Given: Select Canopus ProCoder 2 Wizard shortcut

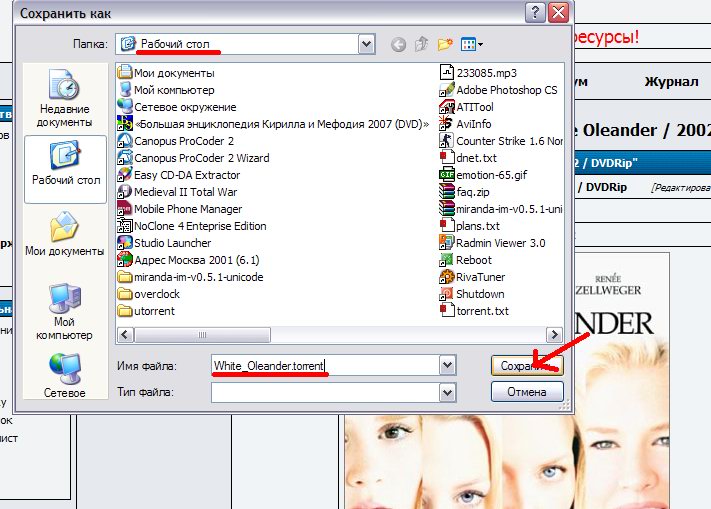Looking at the screenshot, I should (193, 158).
